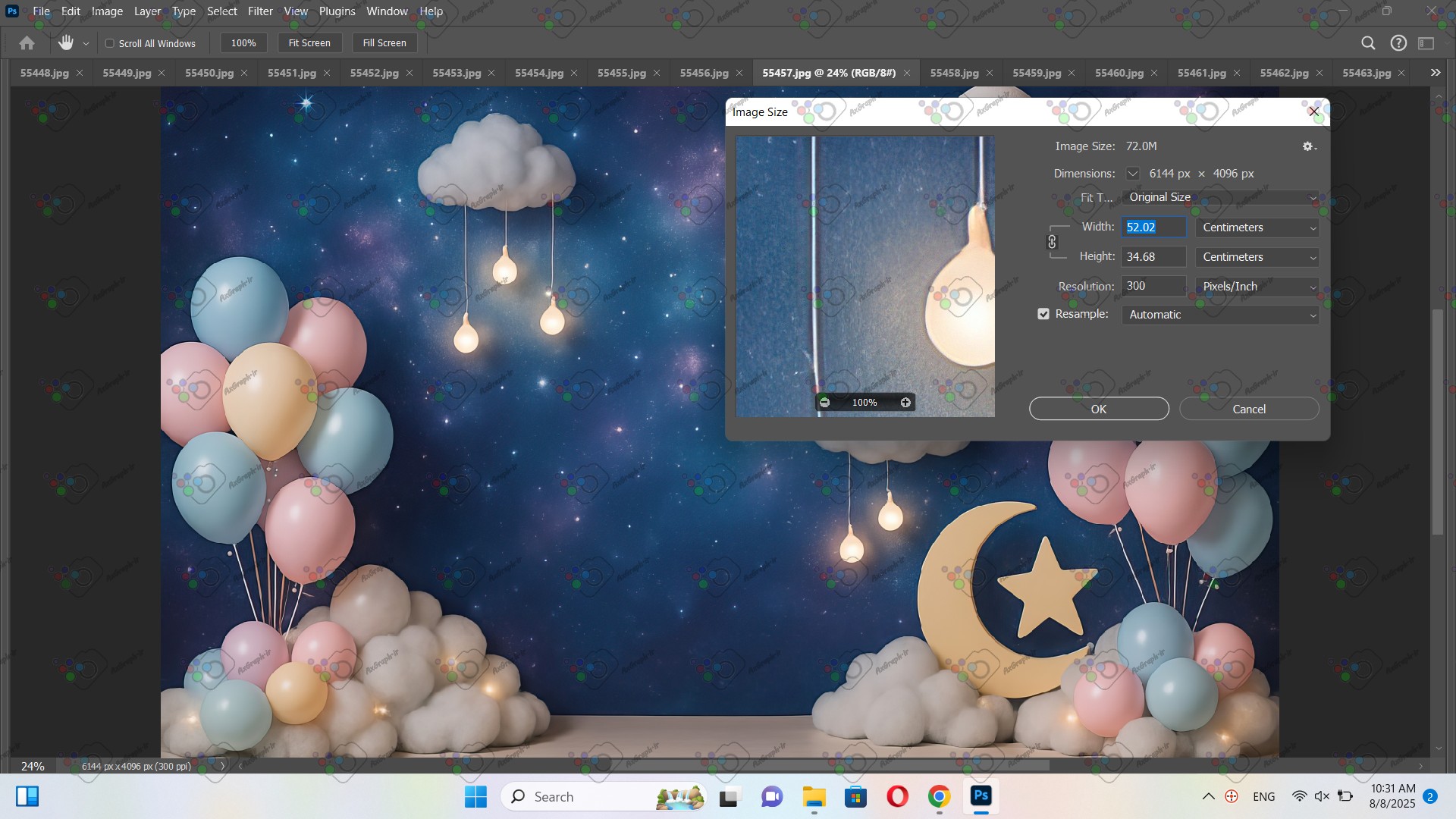
Task: Uncheck the Resample checkbox
Action: tap(1043, 314)
